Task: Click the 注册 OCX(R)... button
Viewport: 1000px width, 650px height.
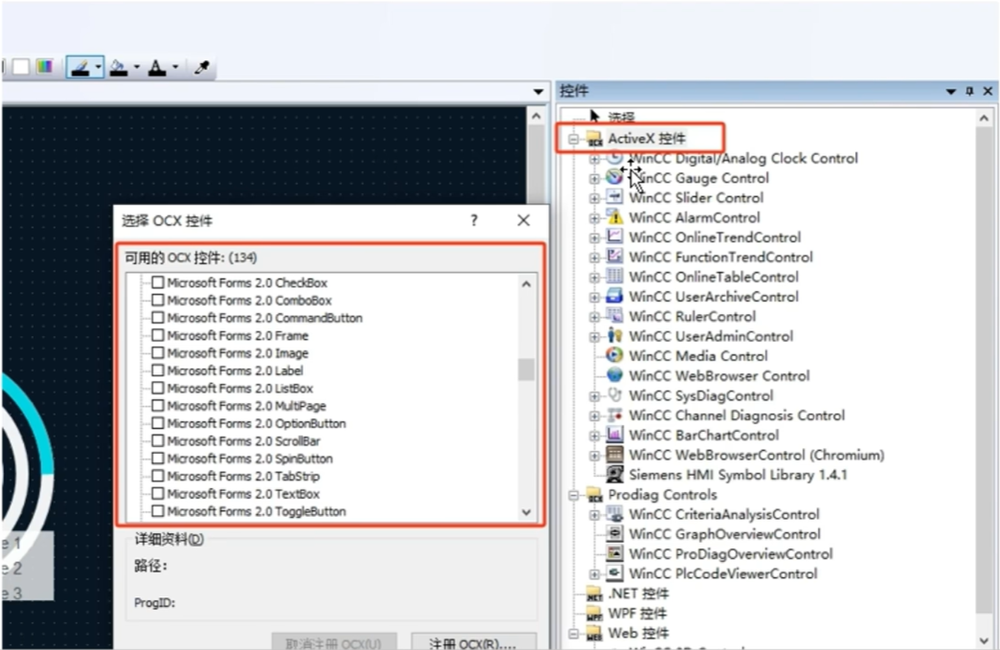Action: point(471,642)
